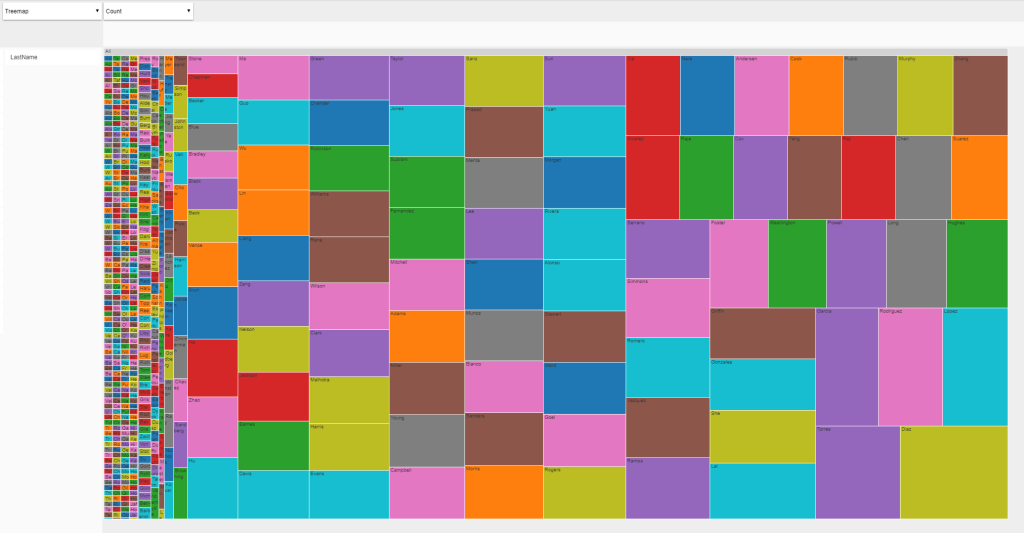The image size is (1024, 533).
Task: Click the Campbell treemap block
Action: [x=426, y=492]
